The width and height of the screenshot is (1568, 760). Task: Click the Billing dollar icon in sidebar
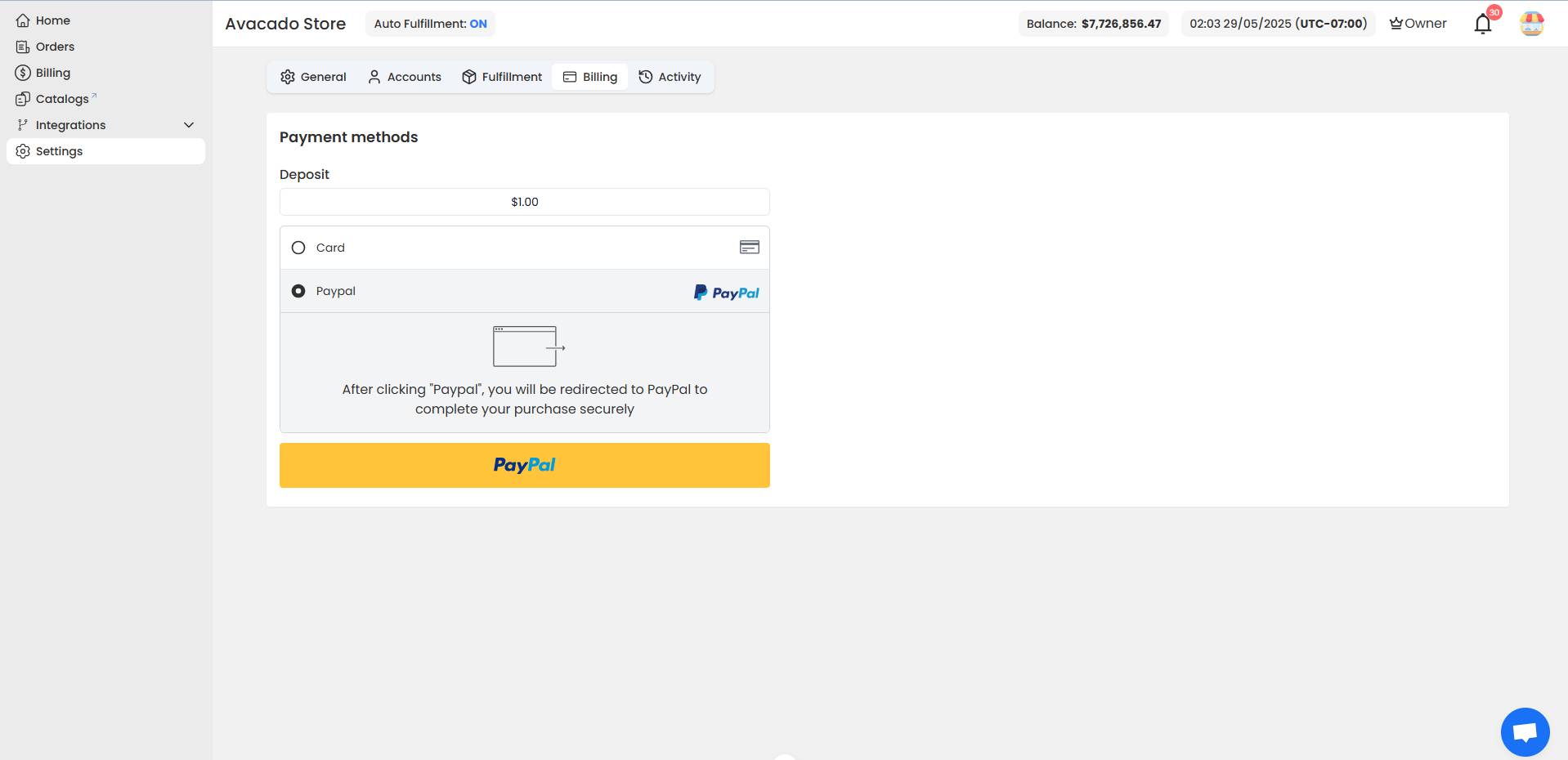23,73
